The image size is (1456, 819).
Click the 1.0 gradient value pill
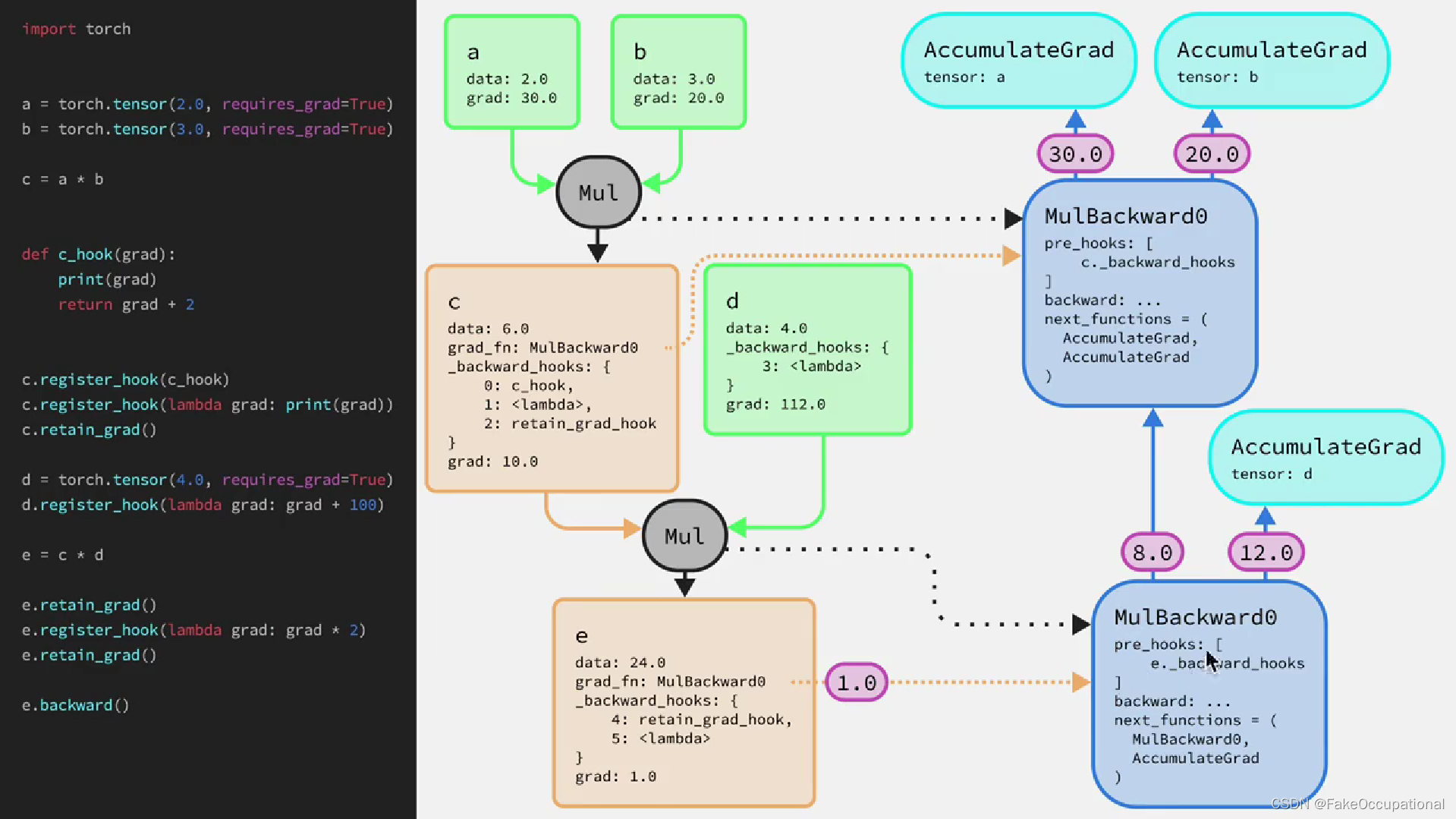click(x=857, y=682)
